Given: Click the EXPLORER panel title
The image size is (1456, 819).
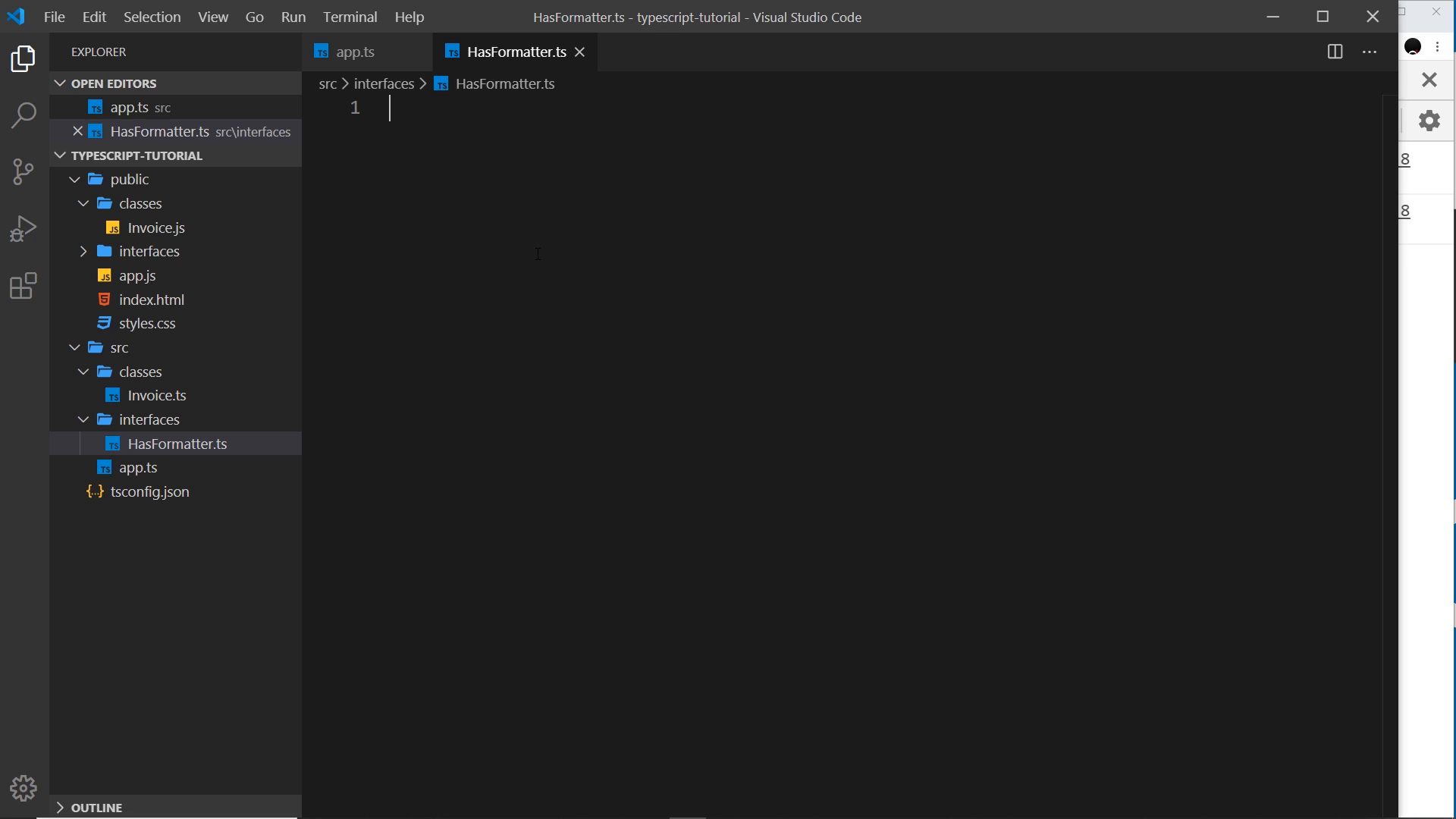Looking at the screenshot, I should coord(99,52).
